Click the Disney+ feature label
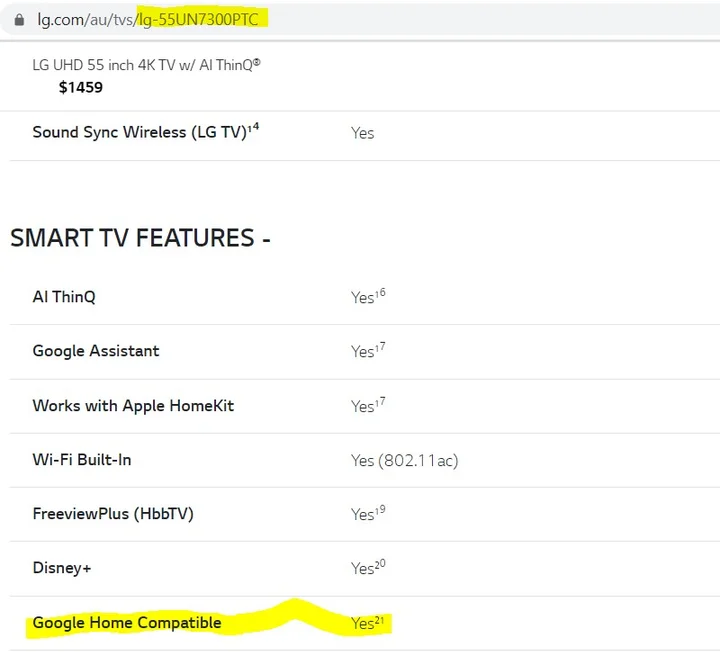Image resolution: width=720 pixels, height=655 pixels. pos(62,568)
